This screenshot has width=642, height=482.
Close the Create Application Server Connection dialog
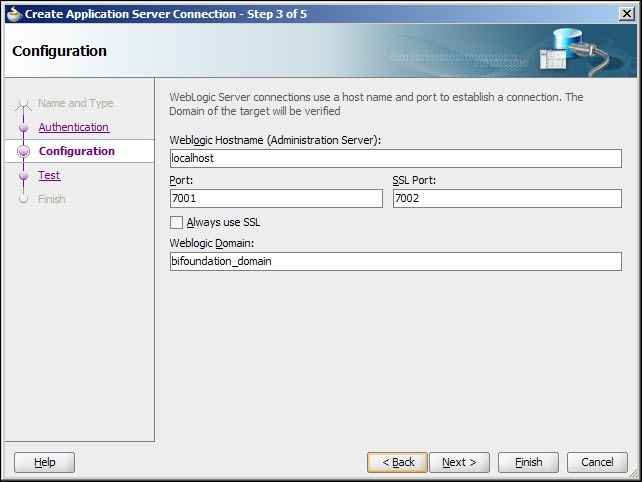pyautogui.click(x=626, y=14)
